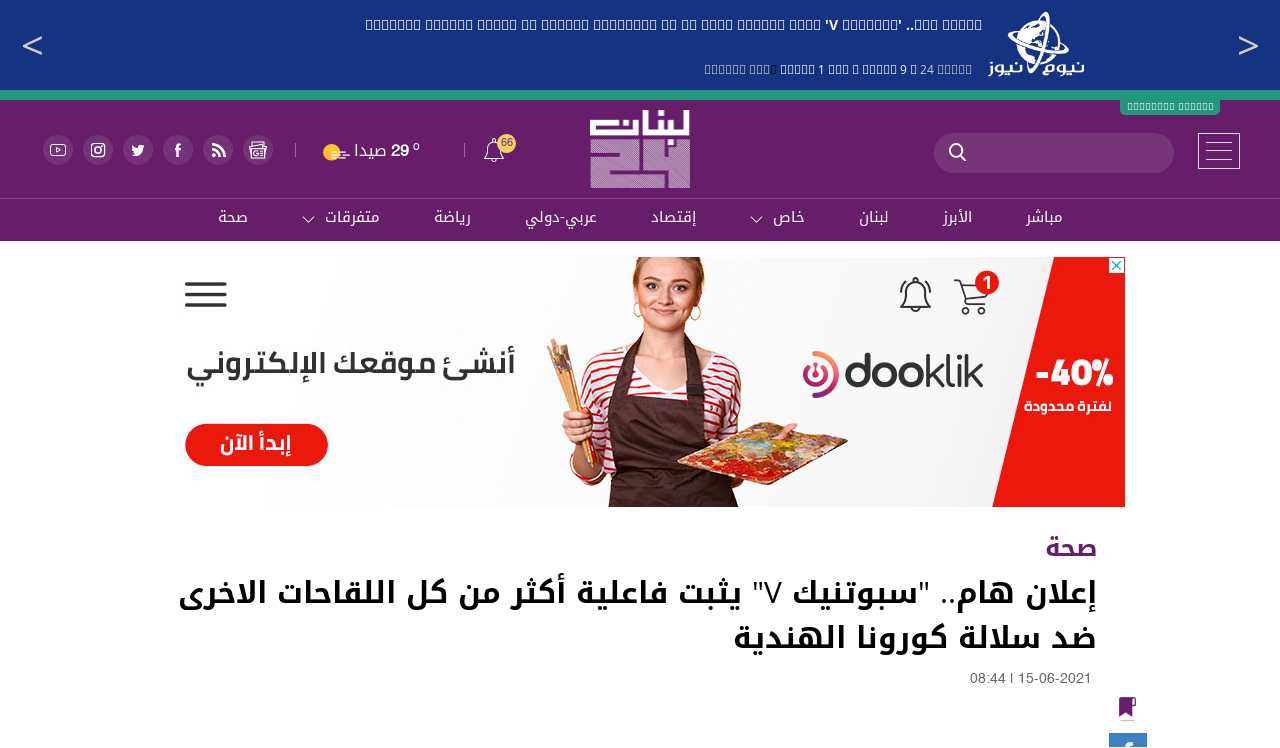Open the notifications bell with badge 66
Viewport: 1280px width, 748px height.
click(496, 150)
